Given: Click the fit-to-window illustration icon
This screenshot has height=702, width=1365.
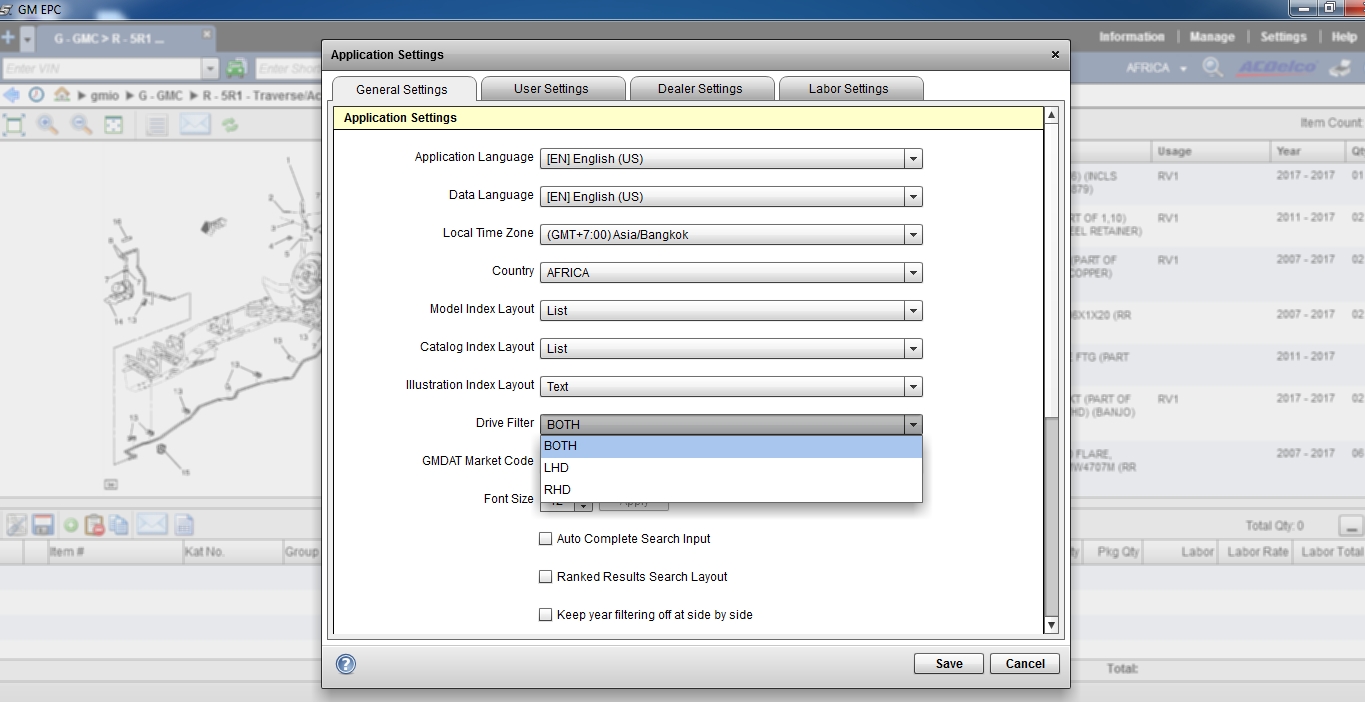Looking at the screenshot, I should (14, 124).
